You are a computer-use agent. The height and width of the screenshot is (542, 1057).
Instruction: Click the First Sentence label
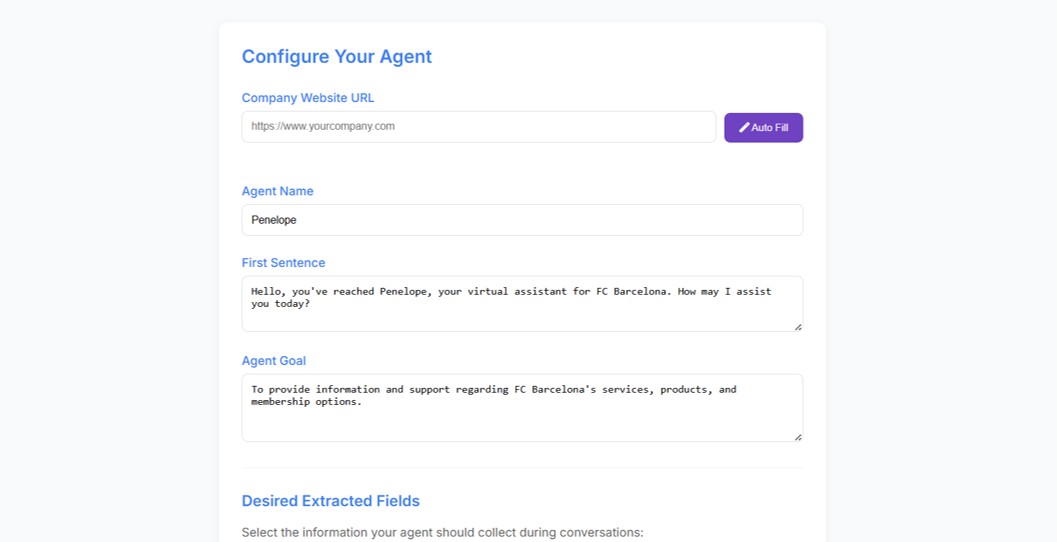pos(284,262)
